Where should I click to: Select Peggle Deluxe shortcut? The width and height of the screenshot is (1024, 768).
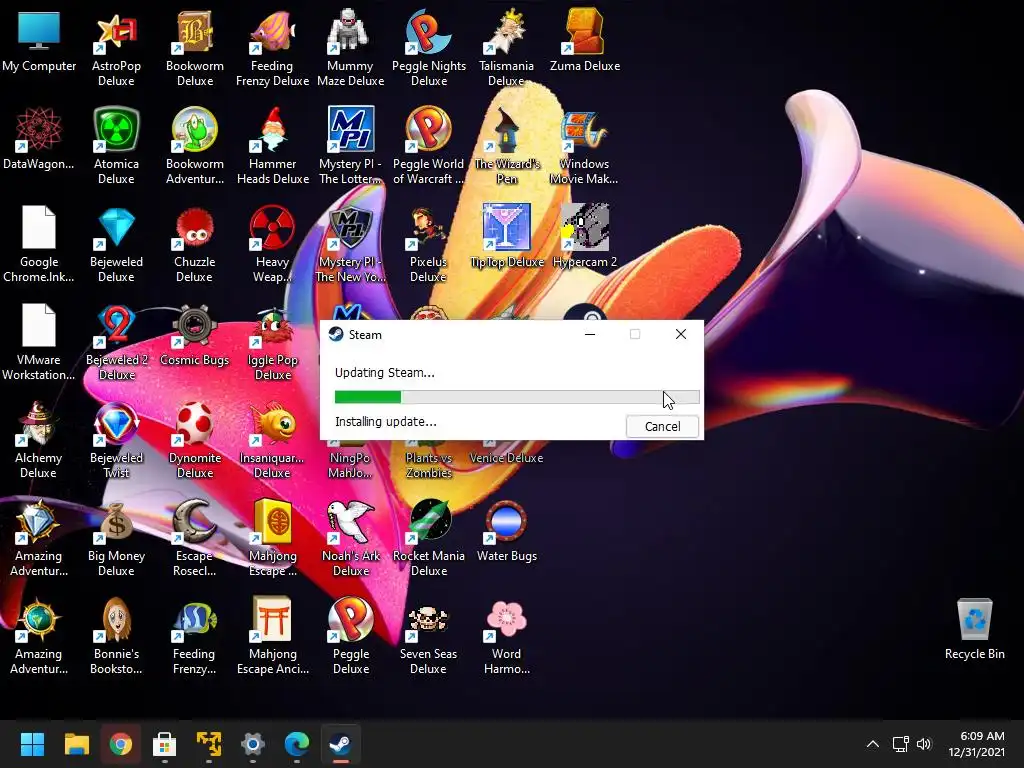pyautogui.click(x=350, y=637)
